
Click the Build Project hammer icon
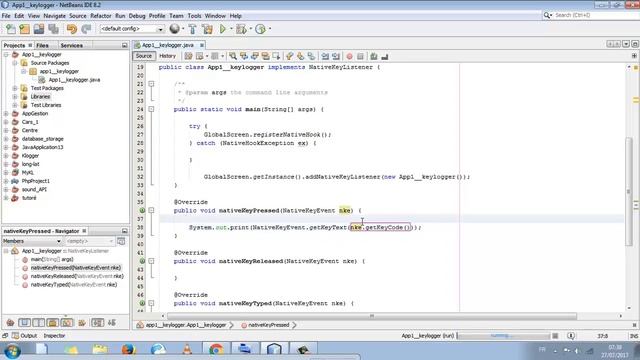[x=192, y=29]
